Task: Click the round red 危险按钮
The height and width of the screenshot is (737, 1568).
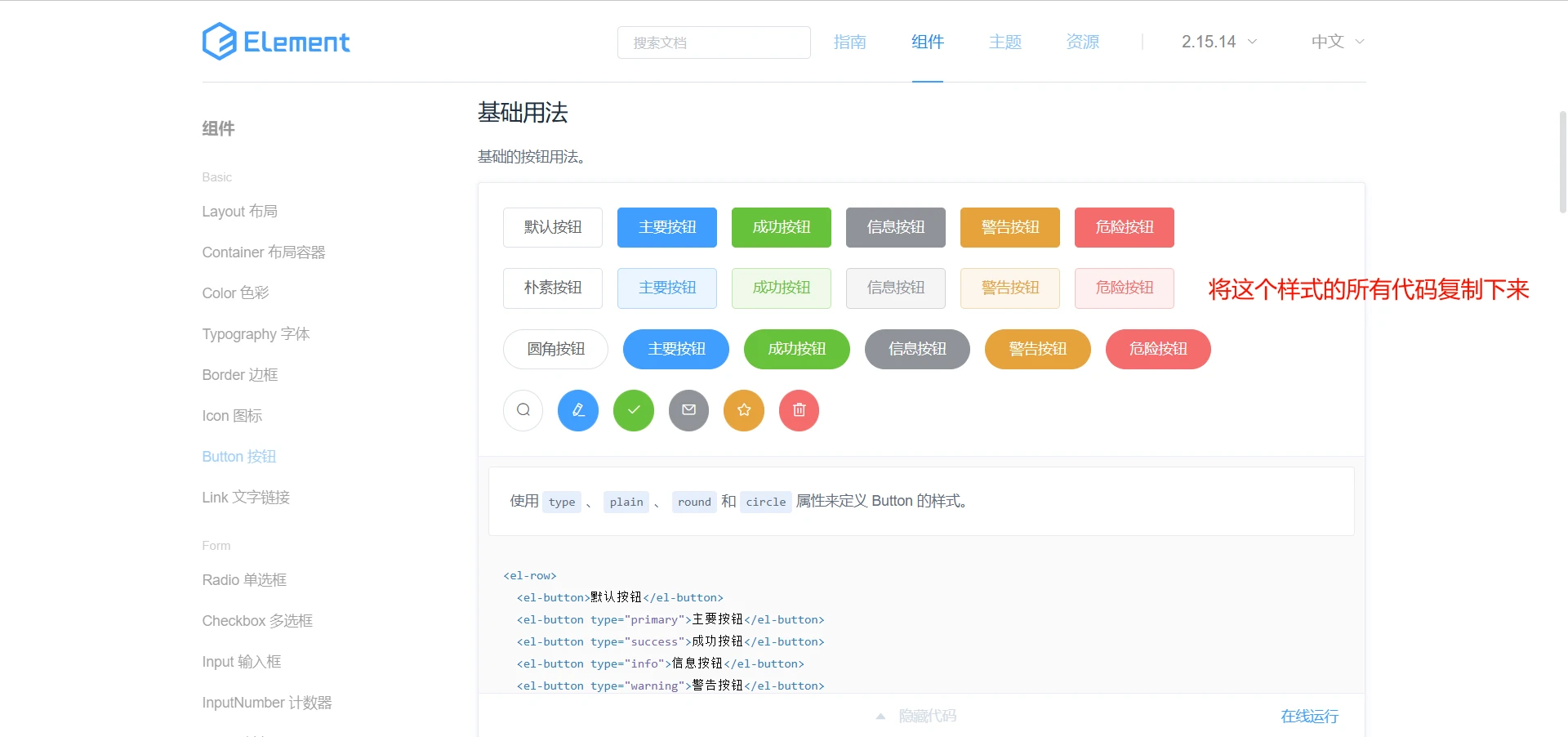Action: click(1157, 349)
